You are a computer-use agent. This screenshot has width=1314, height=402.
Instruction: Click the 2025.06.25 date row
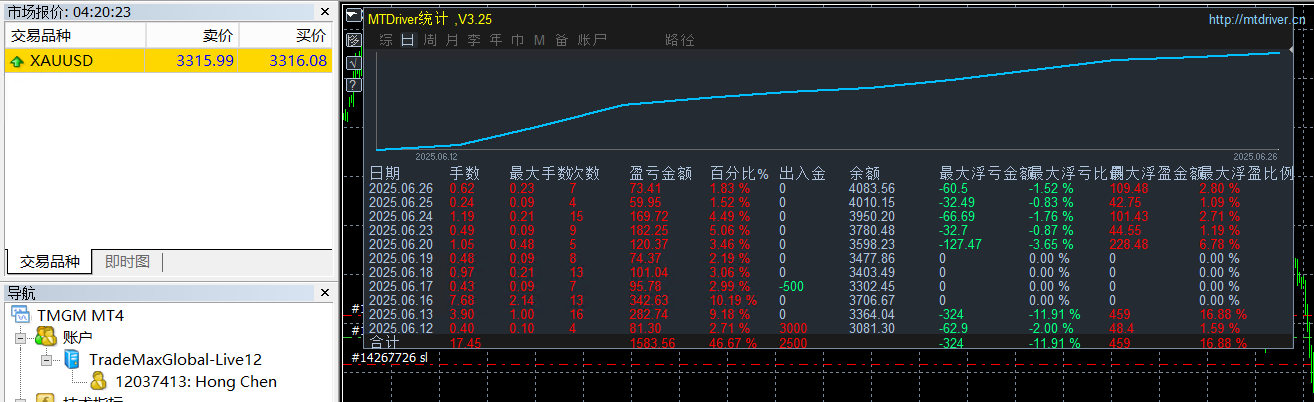tap(401, 202)
